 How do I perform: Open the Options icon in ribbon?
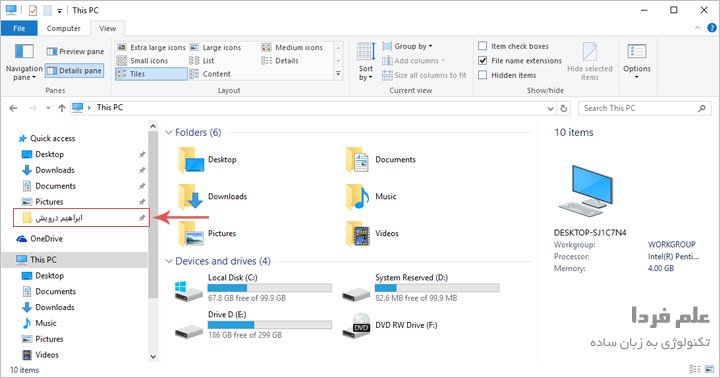tap(636, 51)
